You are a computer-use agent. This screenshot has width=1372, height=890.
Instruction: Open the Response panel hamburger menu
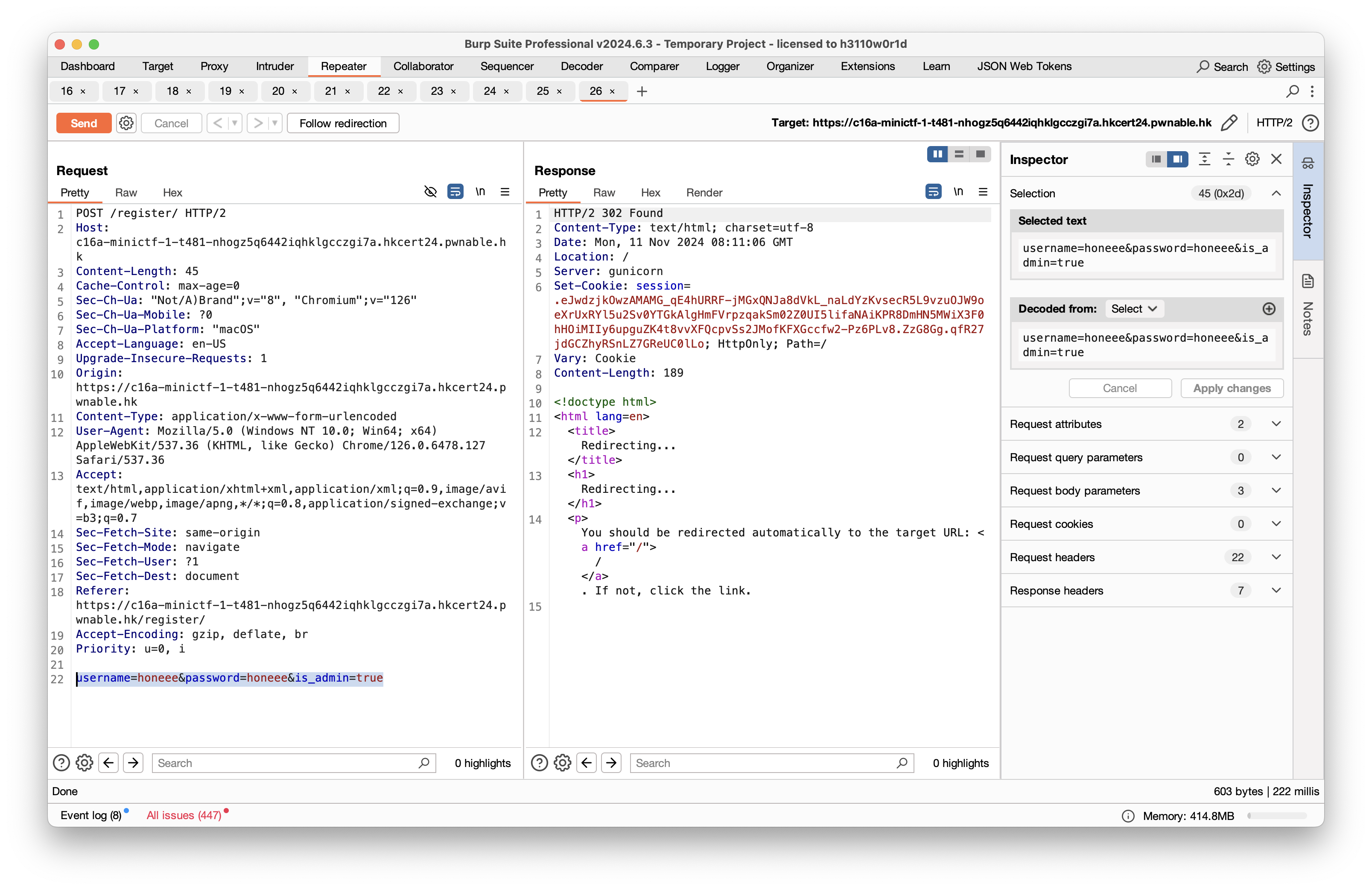[x=982, y=191]
